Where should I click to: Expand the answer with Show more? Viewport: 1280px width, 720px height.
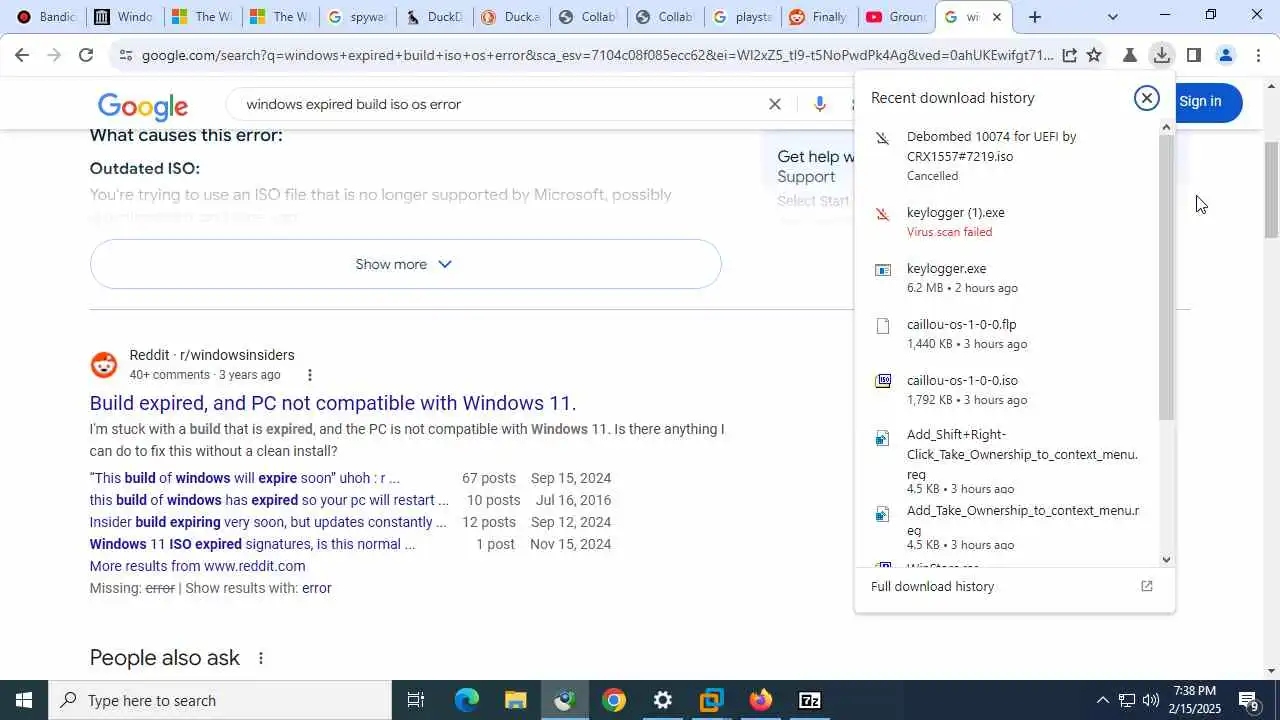click(405, 264)
